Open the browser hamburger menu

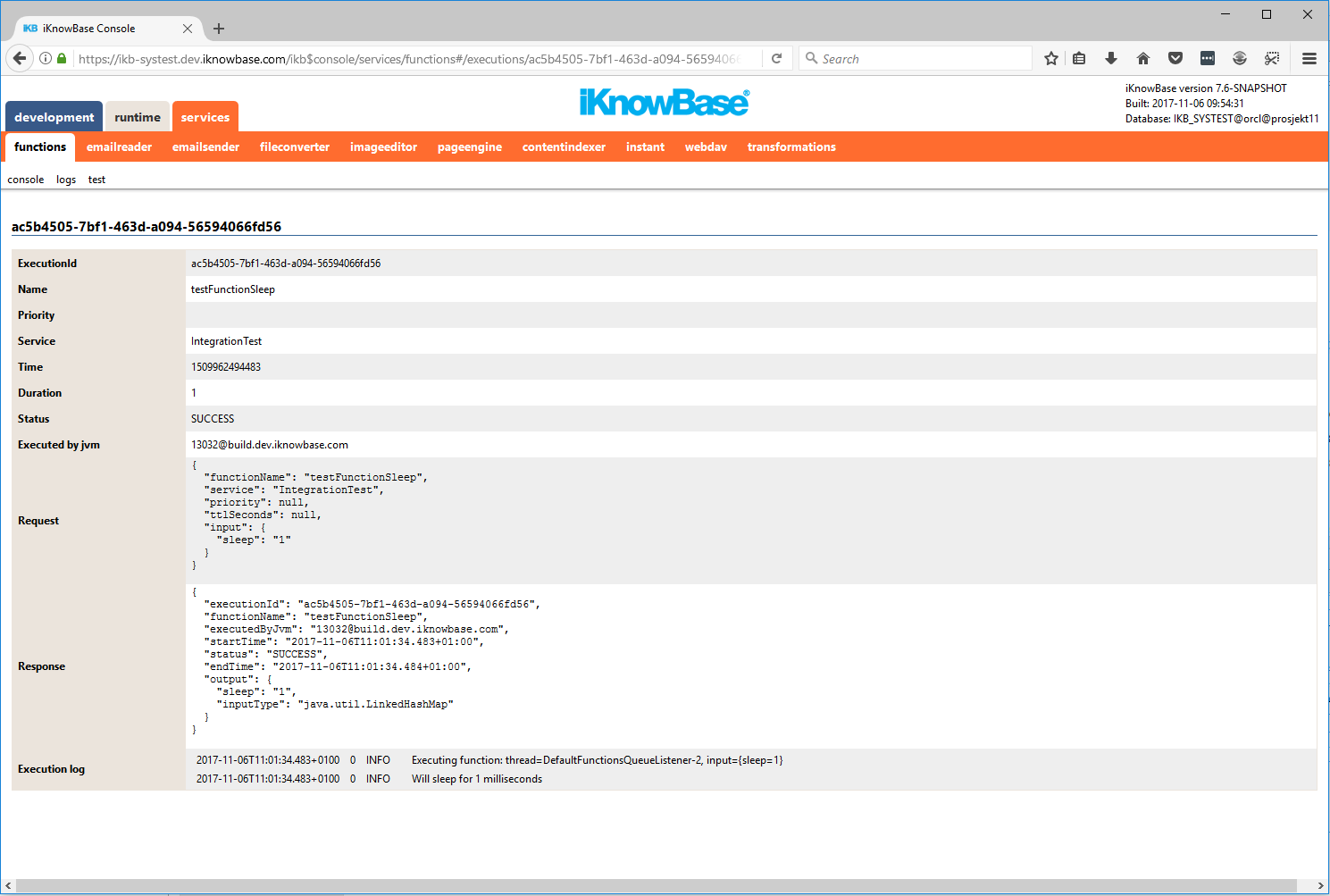pyautogui.click(x=1309, y=59)
